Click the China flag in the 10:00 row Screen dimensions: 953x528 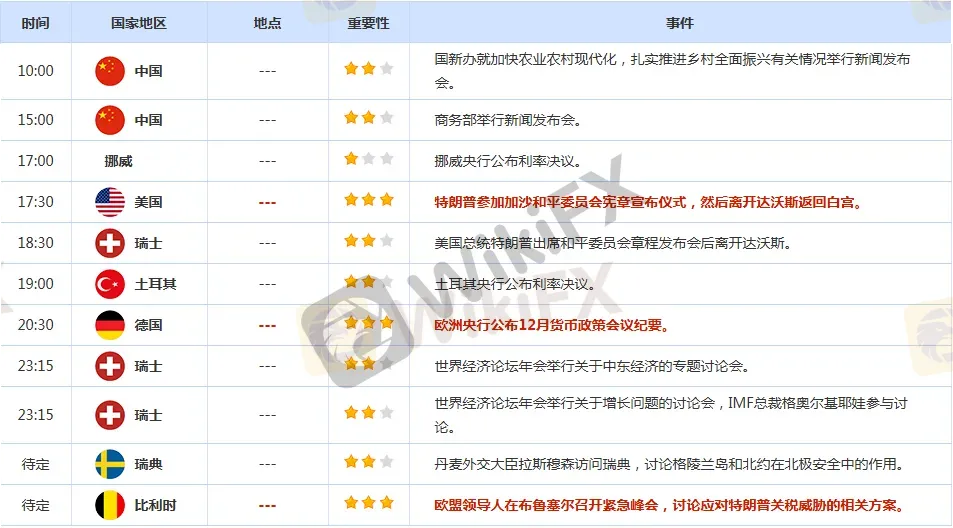coord(109,71)
